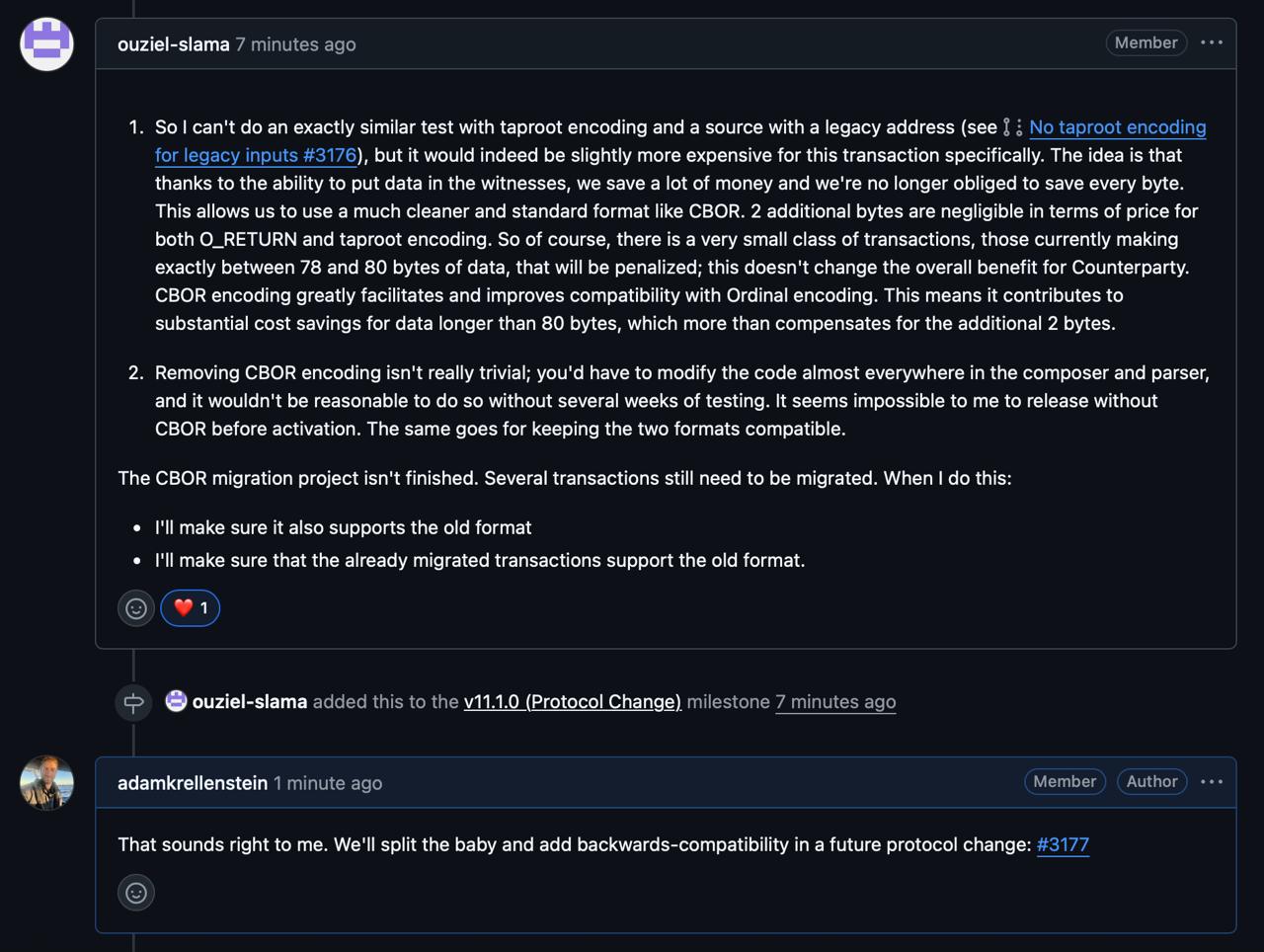Click the issue icon before 'No taproot encoding'
This screenshot has height=952, width=1264.
pyautogui.click(x=1012, y=127)
